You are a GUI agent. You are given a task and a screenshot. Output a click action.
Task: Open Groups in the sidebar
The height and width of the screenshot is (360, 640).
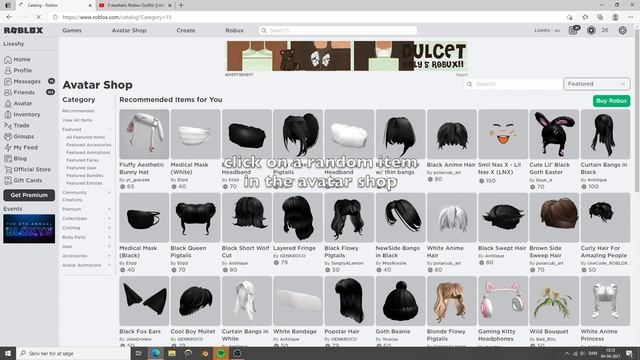19,137
